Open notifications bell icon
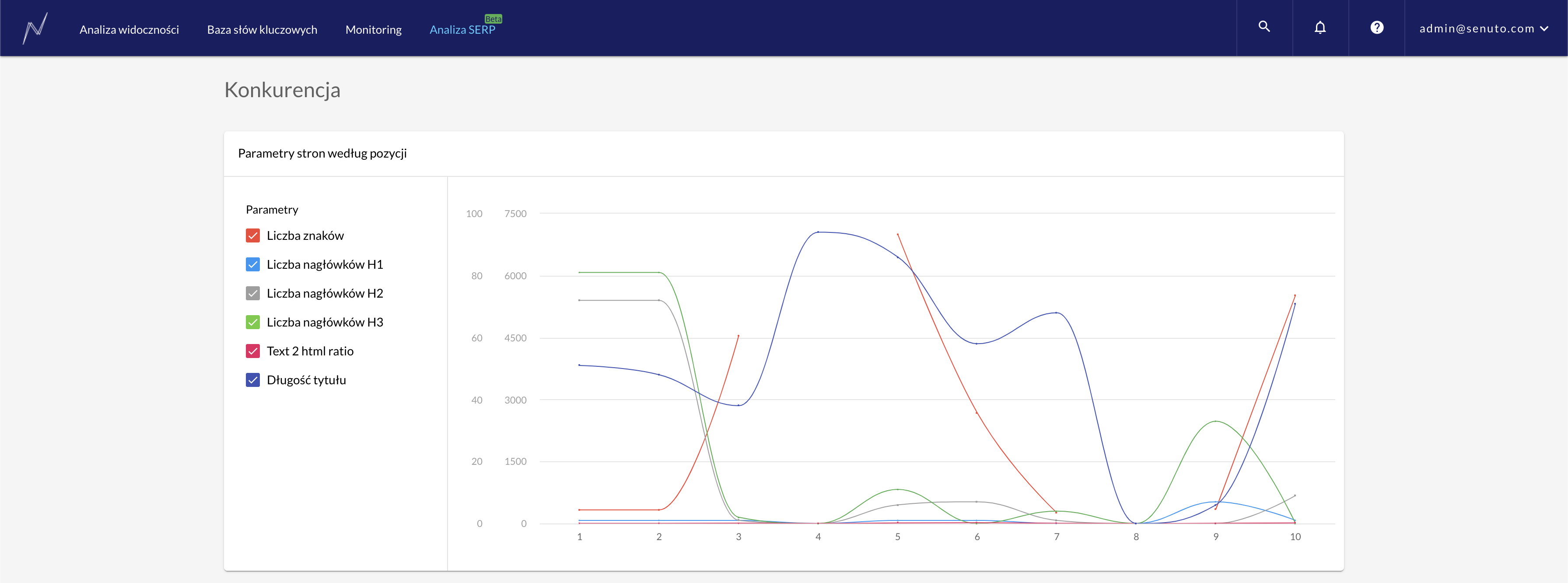This screenshot has height=583, width=1568. point(1320,28)
